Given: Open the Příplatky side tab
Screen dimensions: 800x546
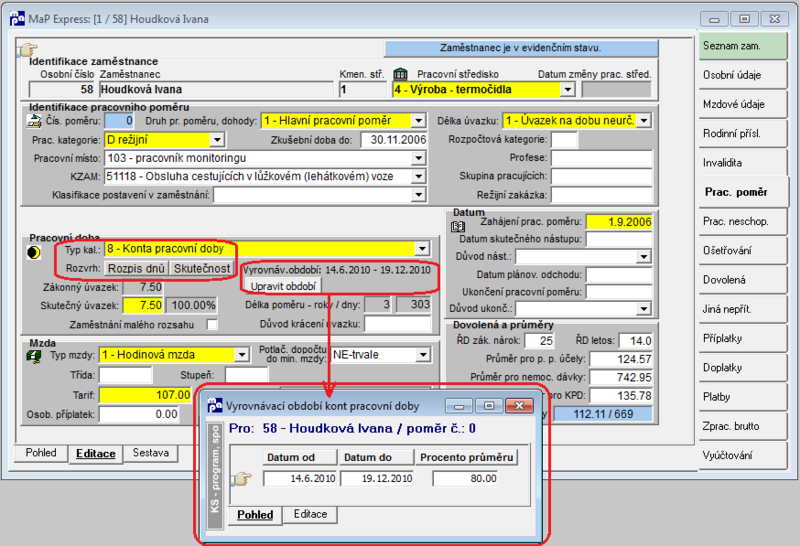Looking at the screenshot, I should coord(743,338).
